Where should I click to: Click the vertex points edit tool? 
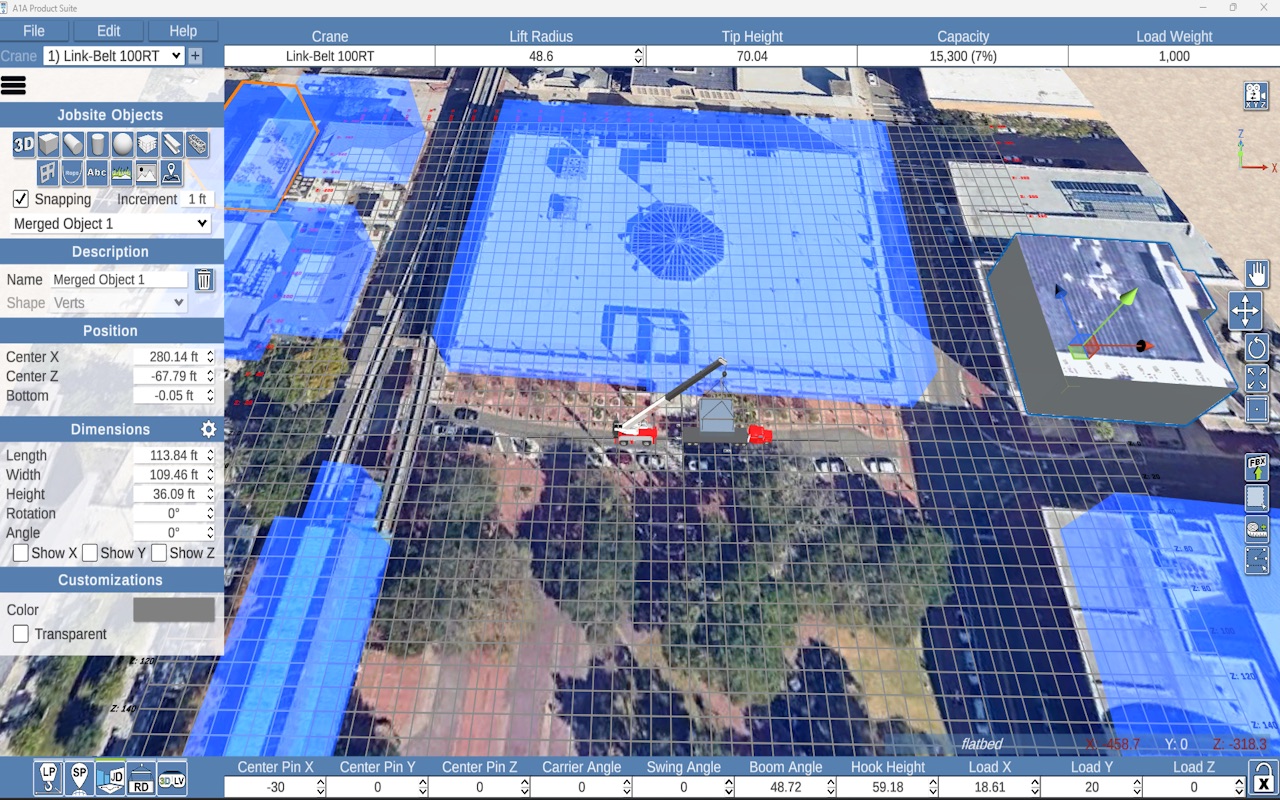point(1256,560)
